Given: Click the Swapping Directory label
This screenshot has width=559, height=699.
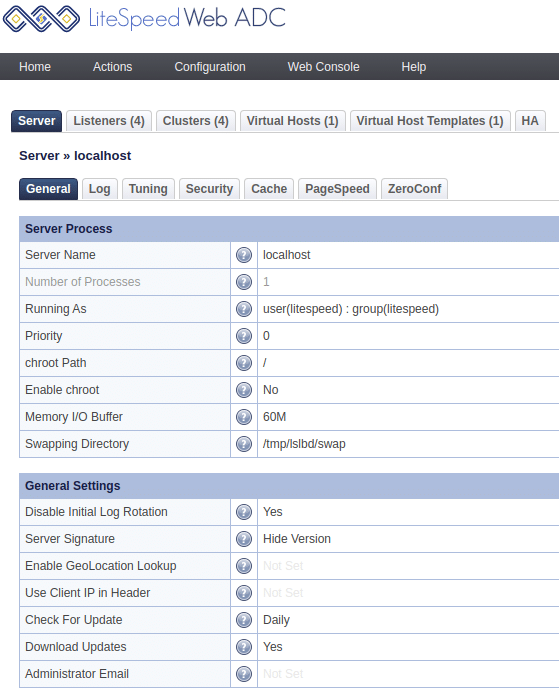Looking at the screenshot, I should pyautogui.click(x=77, y=444).
